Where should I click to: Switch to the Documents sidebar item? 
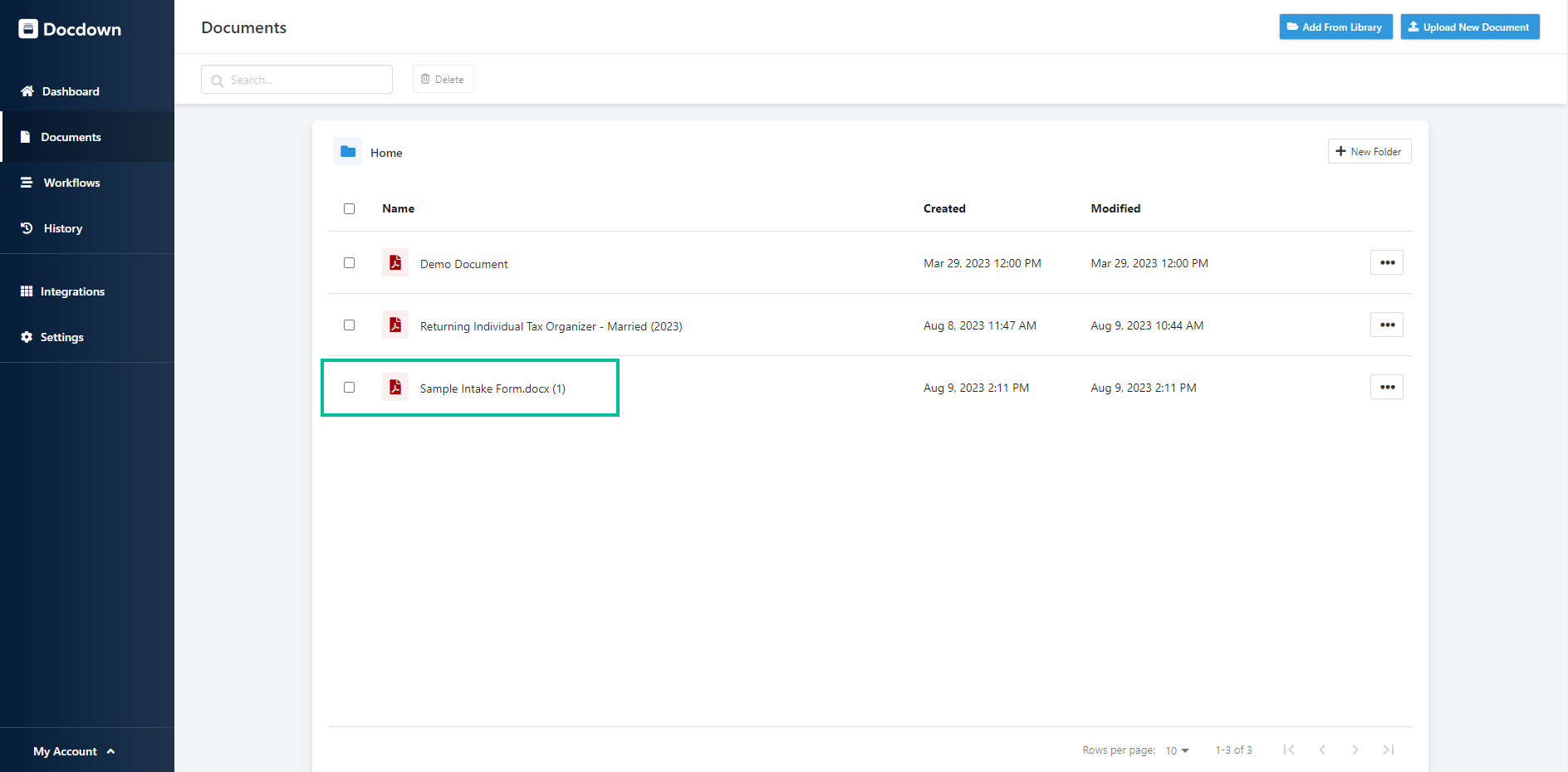(x=71, y=137)
